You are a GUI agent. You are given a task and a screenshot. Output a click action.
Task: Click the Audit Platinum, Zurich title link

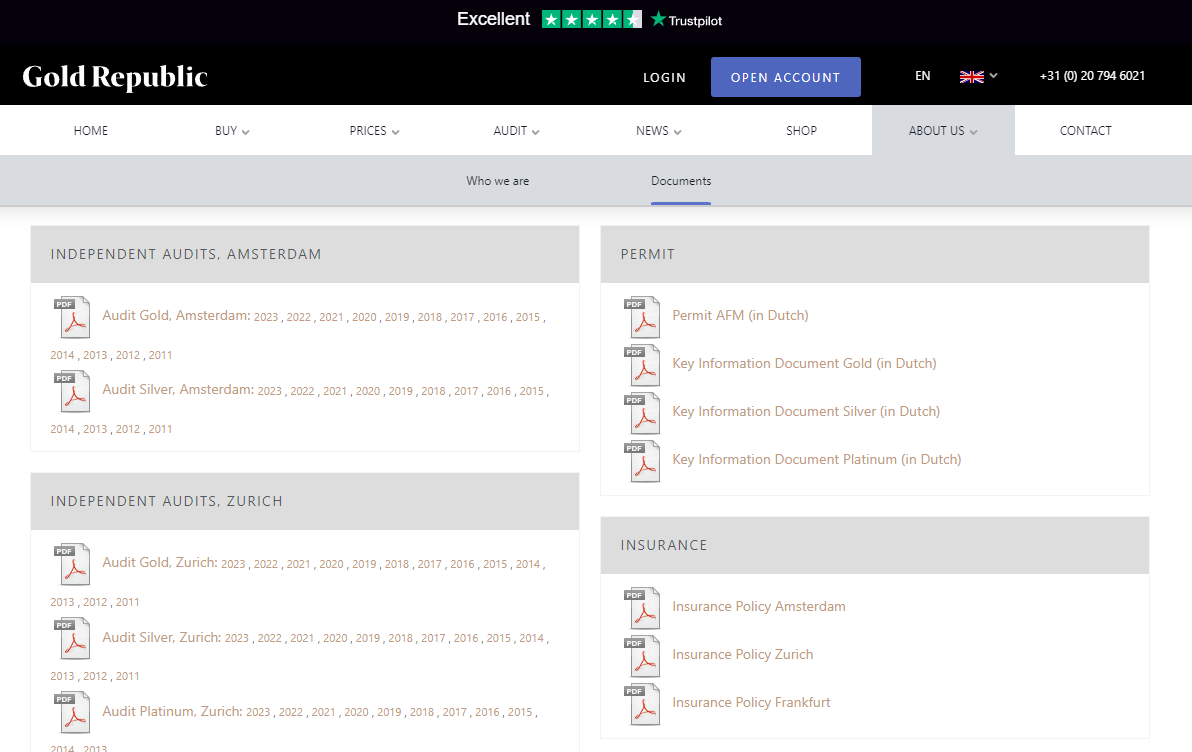tap(173, 711)
